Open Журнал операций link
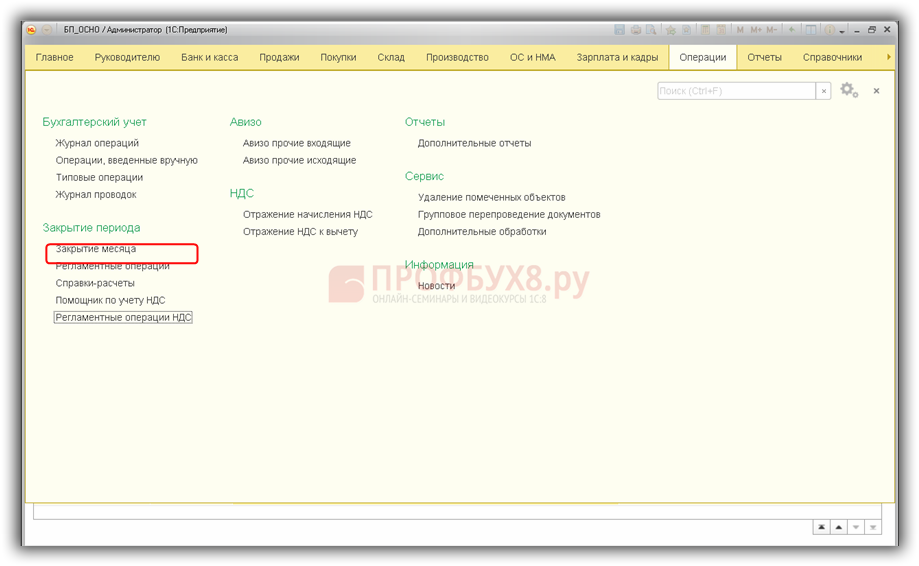The image size is (919, 566). click(x=97, y=143)
